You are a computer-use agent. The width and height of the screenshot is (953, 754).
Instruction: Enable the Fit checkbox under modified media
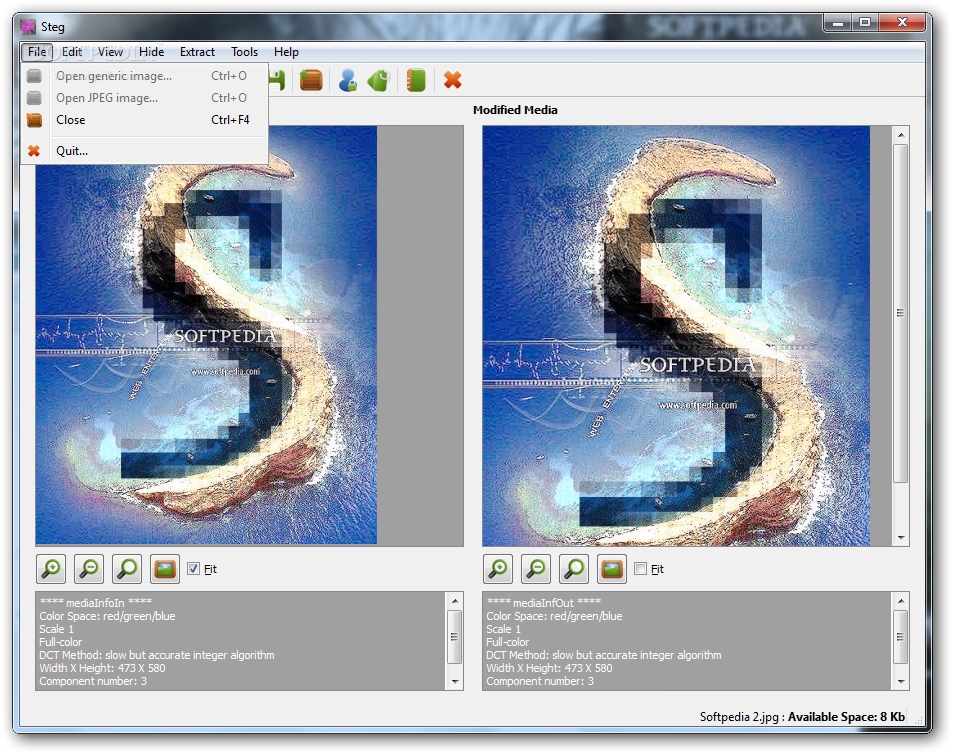click(x=640, y=569)
